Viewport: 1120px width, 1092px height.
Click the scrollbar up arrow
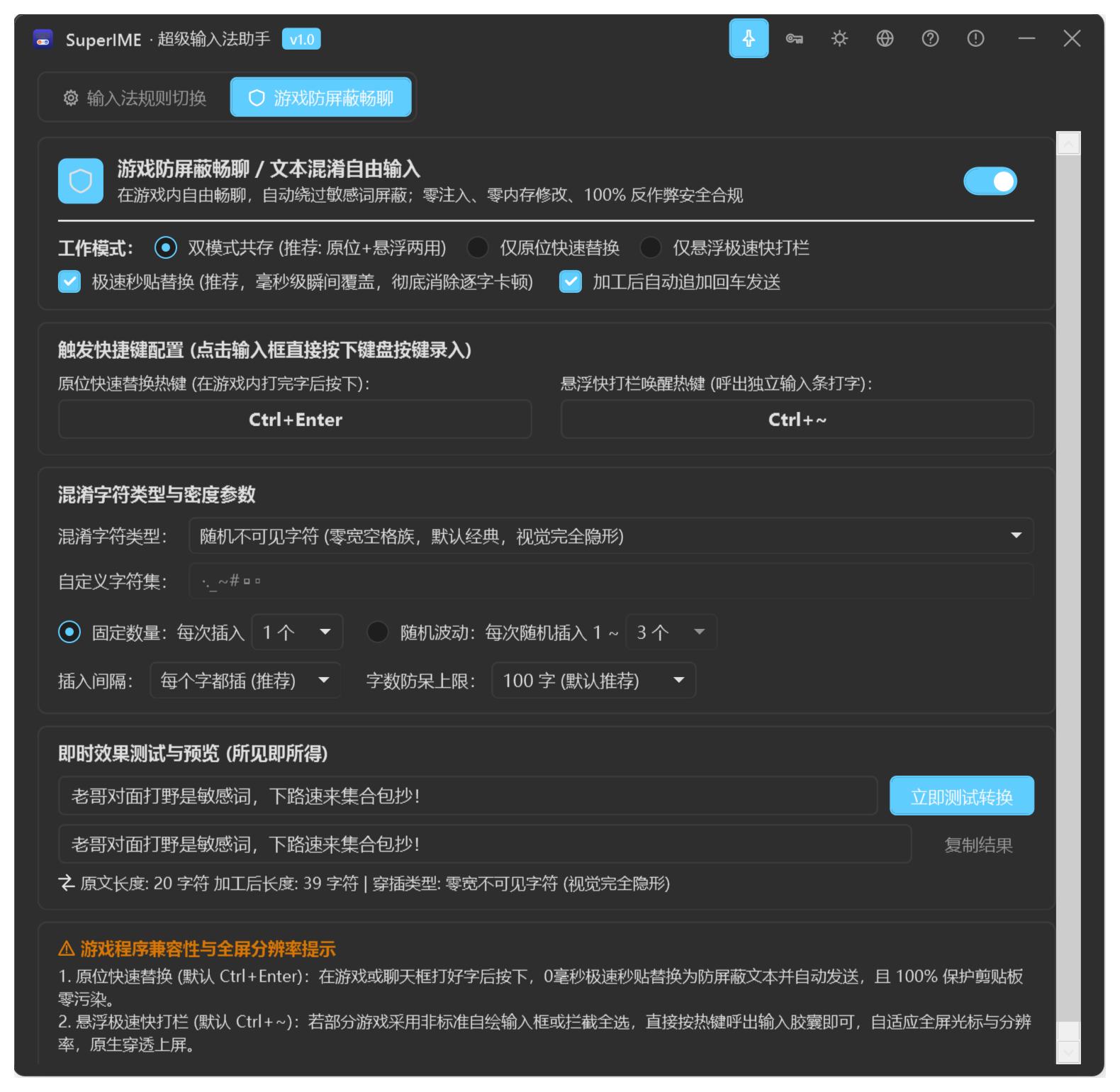click(x=1068, y=143)
